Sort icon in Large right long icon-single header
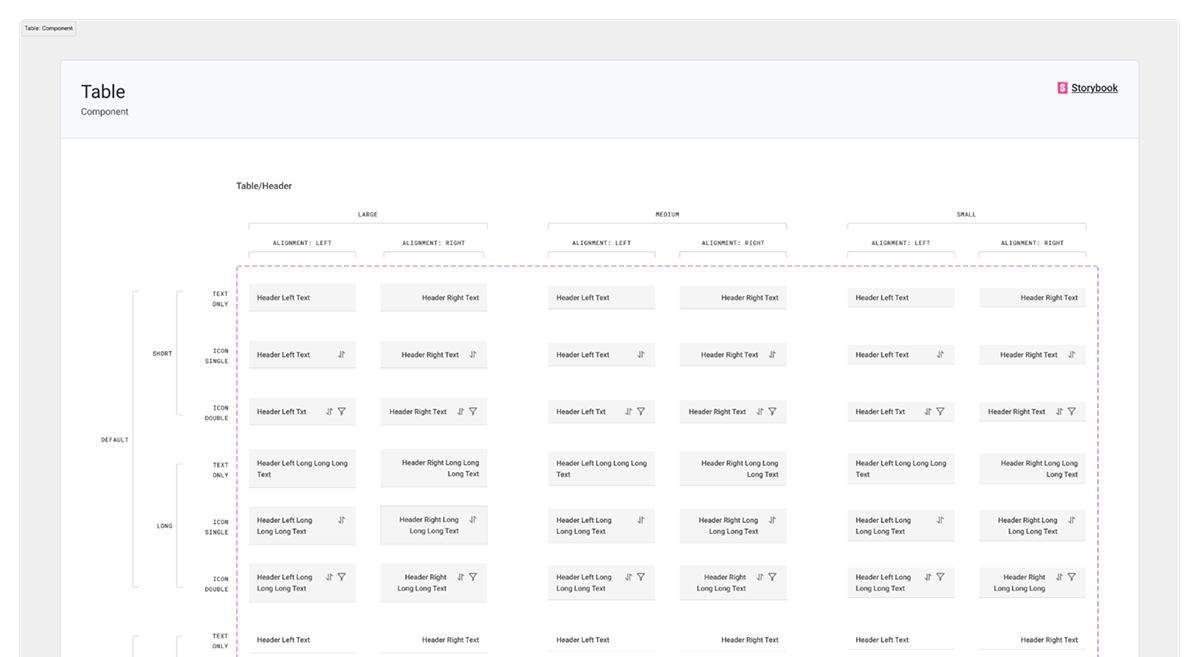This screenshot has width=1200, height=657. [x=473, y=520]
